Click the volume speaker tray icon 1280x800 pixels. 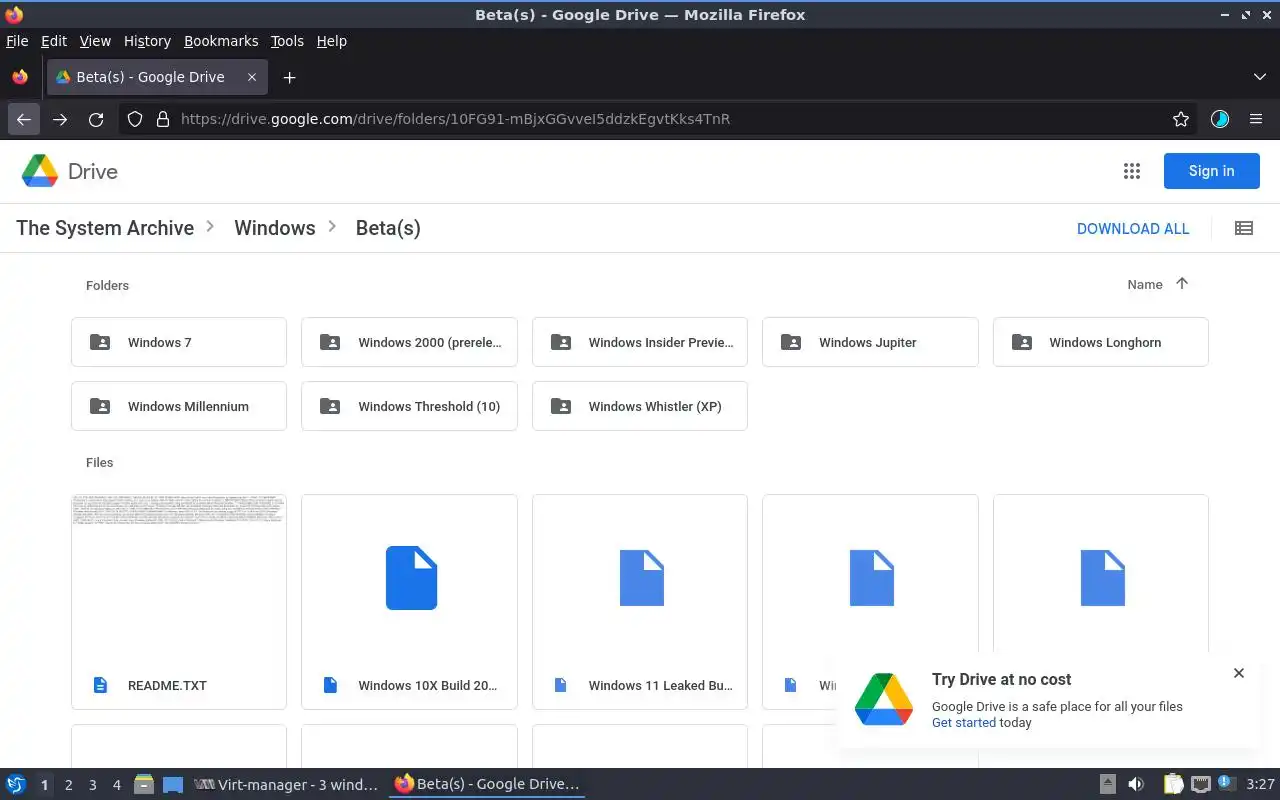pos(1136,784)
